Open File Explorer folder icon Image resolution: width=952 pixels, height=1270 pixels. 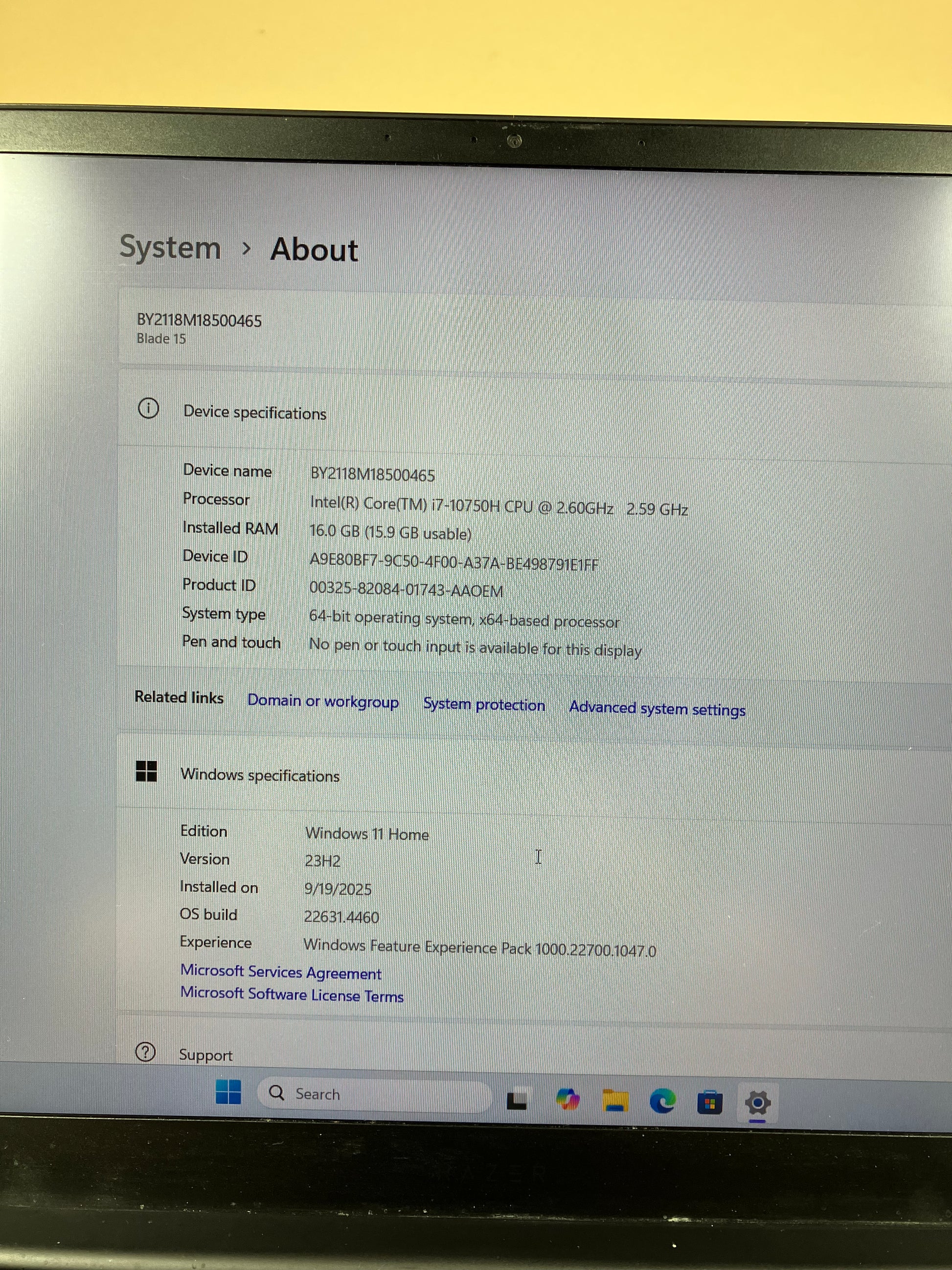615,1101
